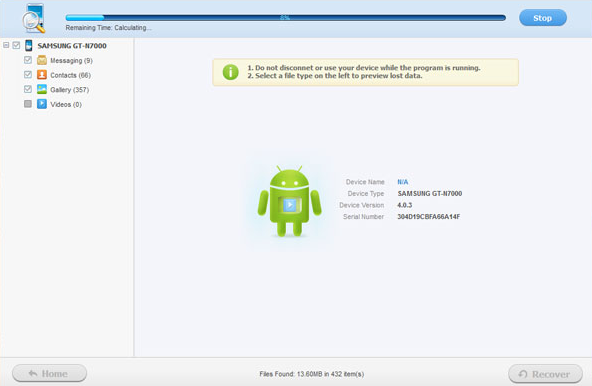Viewport: 592px width, 386px height.
Task: Click the green info icon in notice
Action: (x=230, y=72)
